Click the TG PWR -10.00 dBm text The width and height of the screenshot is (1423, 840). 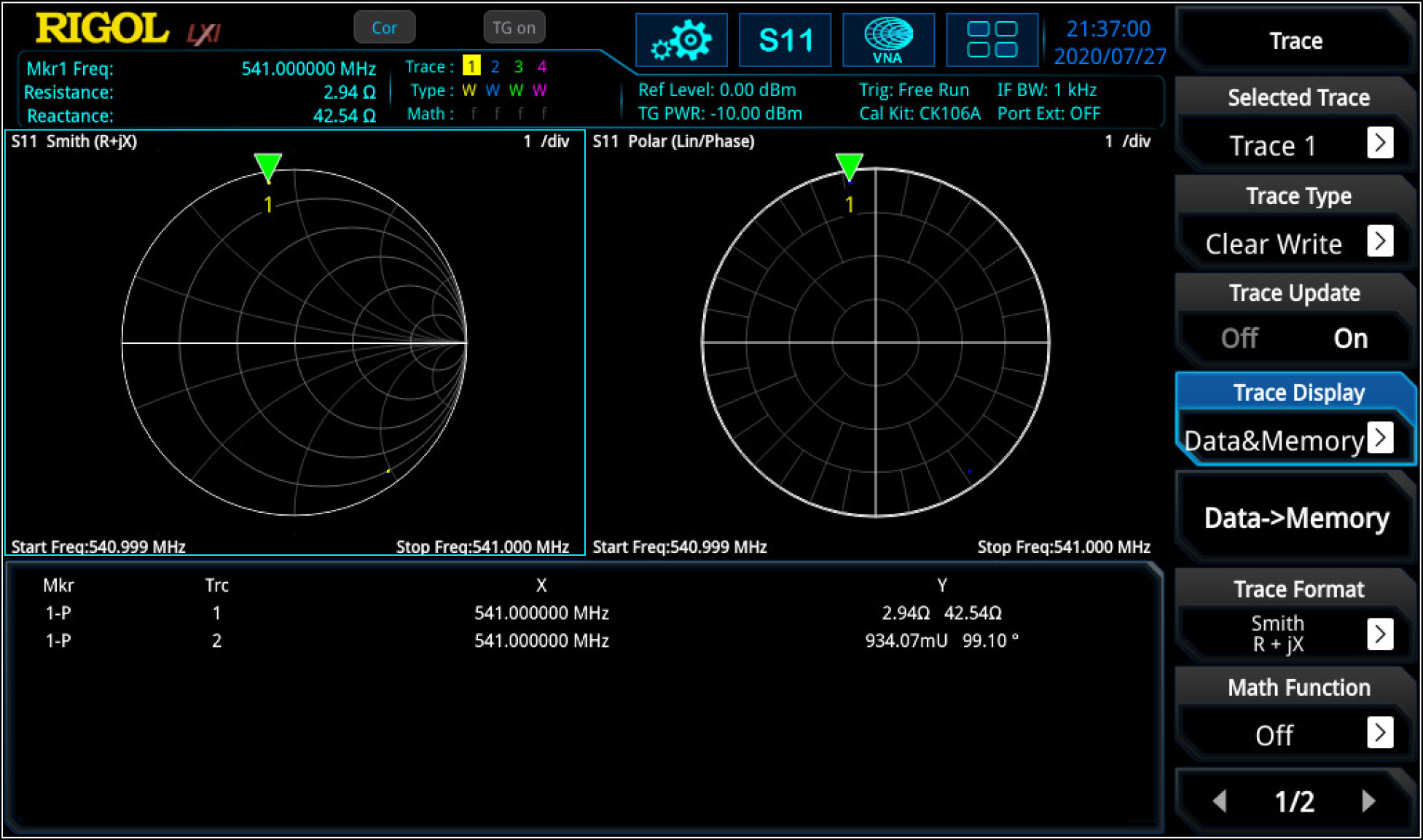pos(720,113)
